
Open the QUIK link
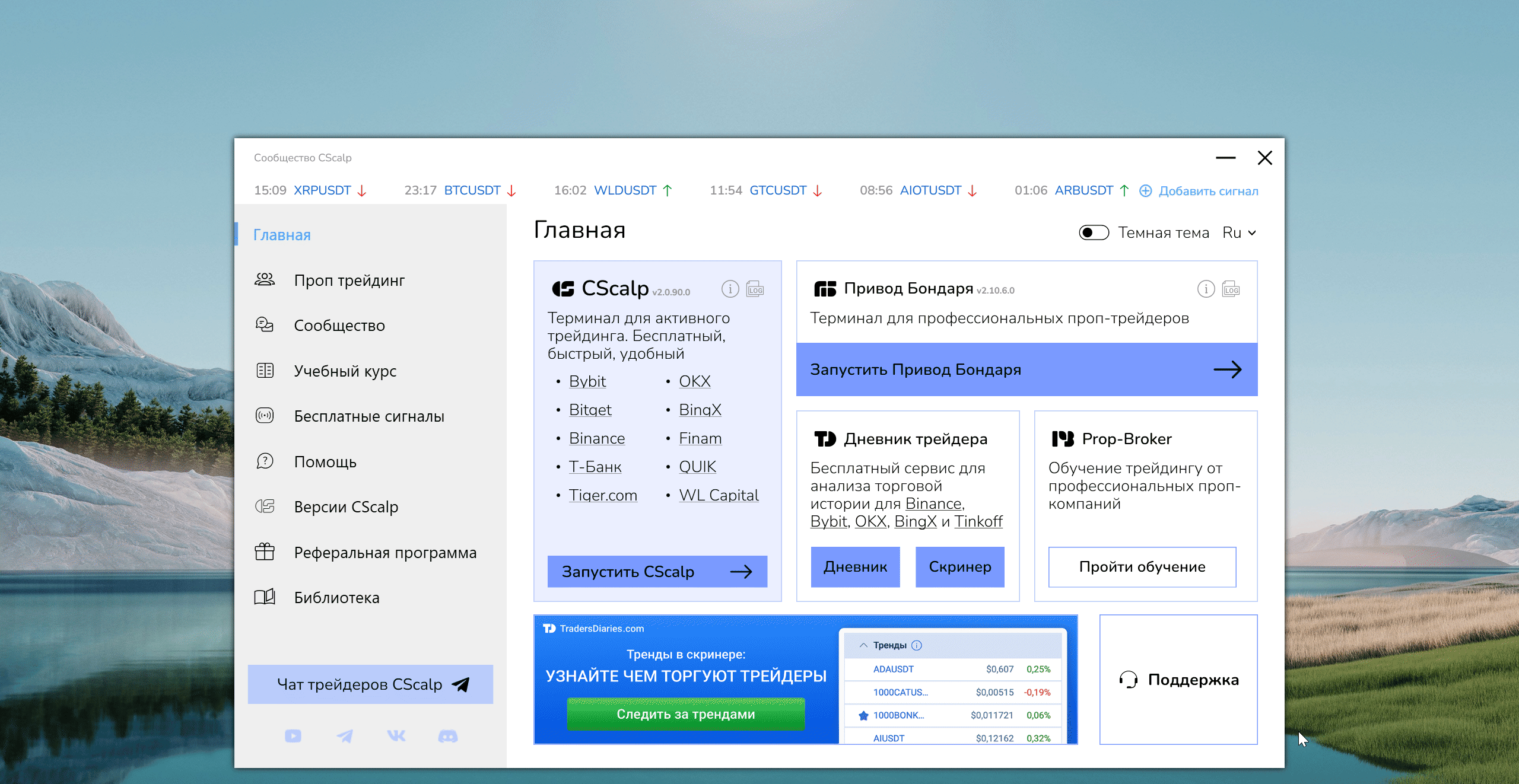point(697,466)
